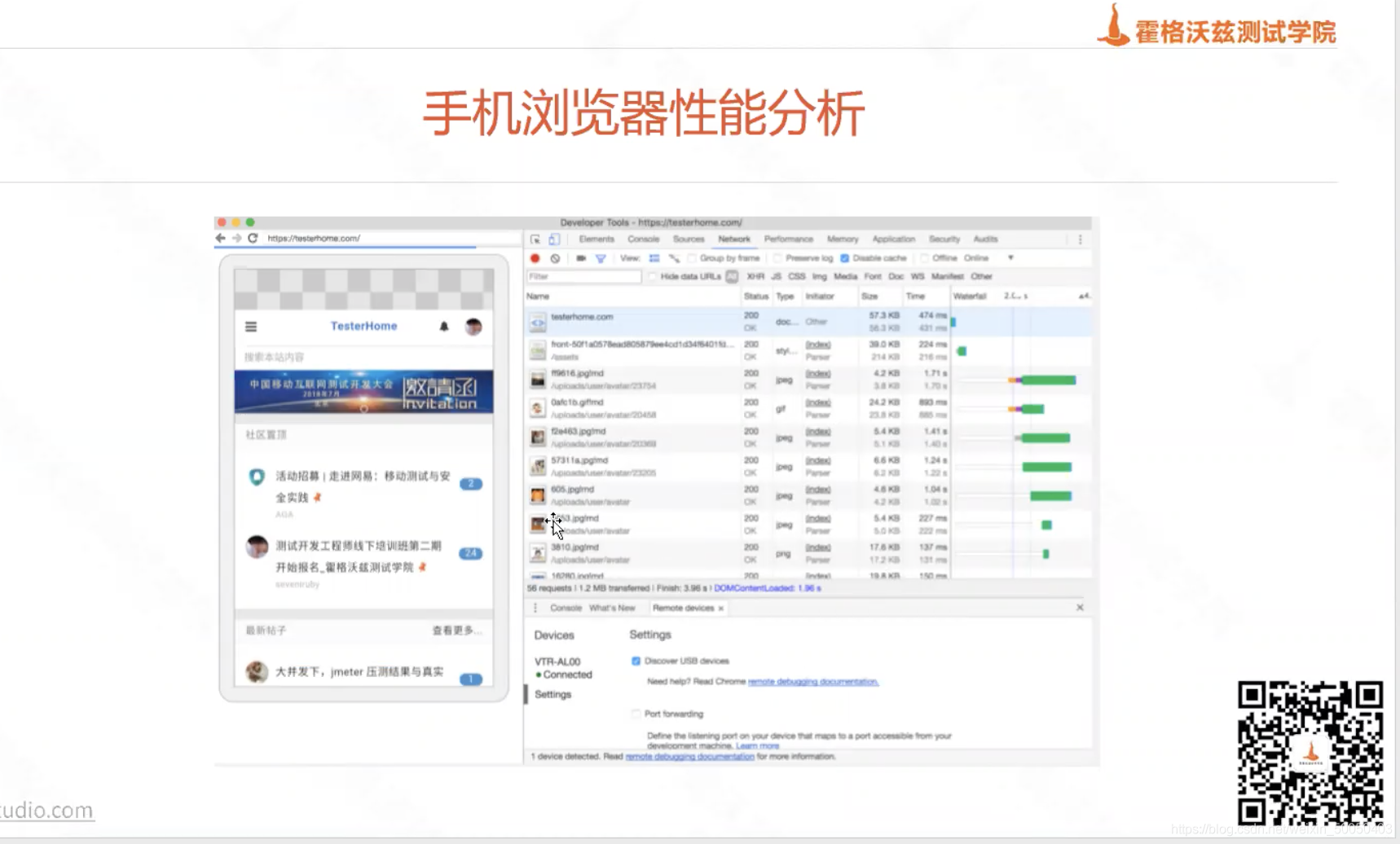
Task: Toggle the device toolbar icon
Action: tap(554, 240)
